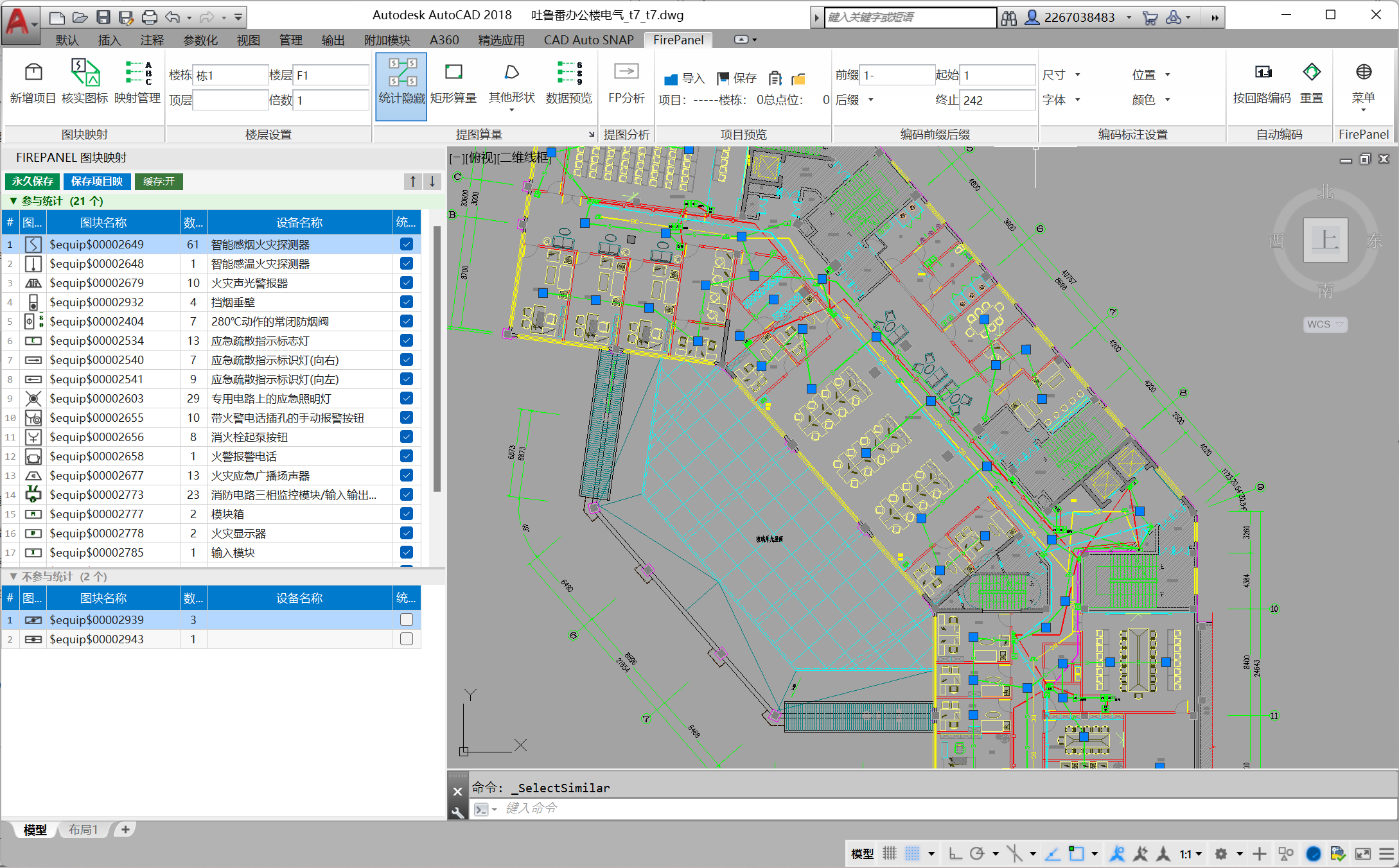Toggle the 统计隐藏 ribbon button
The image size is (1399, 868).
point(401,86)
